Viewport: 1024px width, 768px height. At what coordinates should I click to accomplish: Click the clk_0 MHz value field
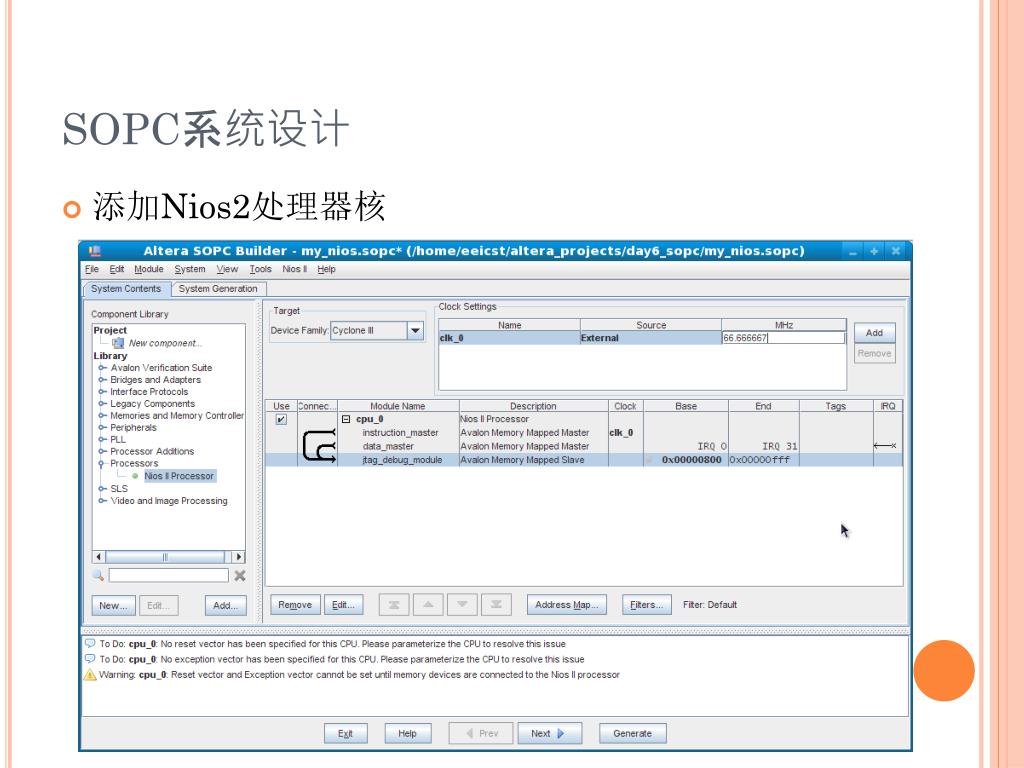point(784,338)
